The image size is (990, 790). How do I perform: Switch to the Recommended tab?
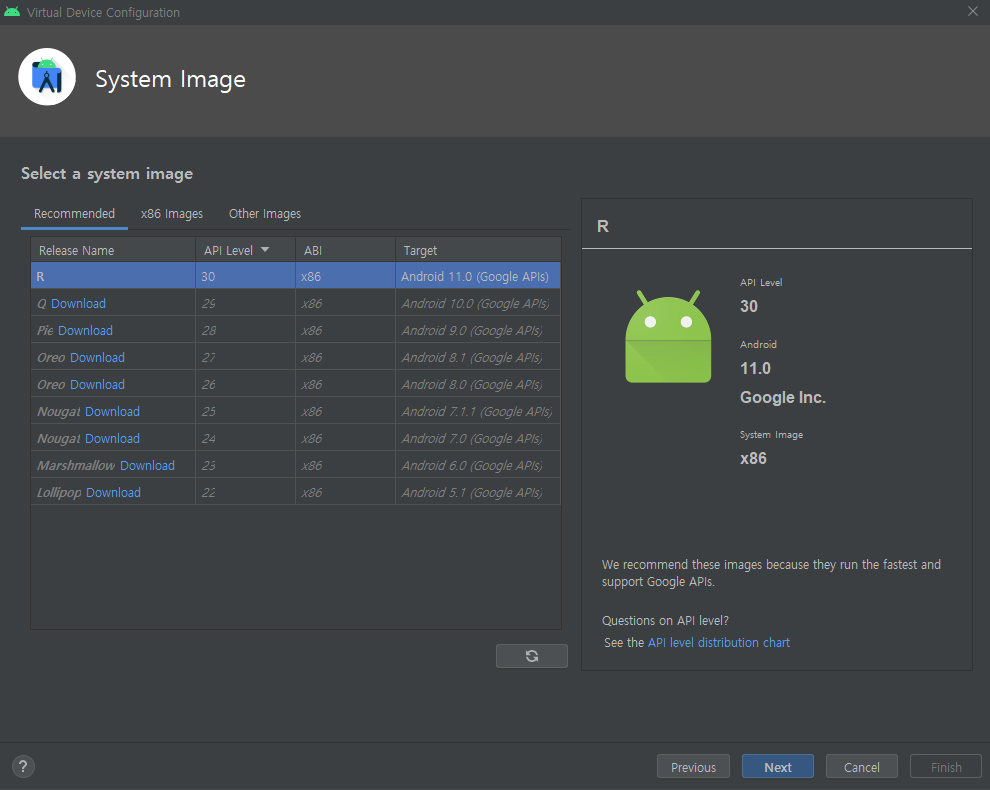pyautogui.click(x=75, y=213)
